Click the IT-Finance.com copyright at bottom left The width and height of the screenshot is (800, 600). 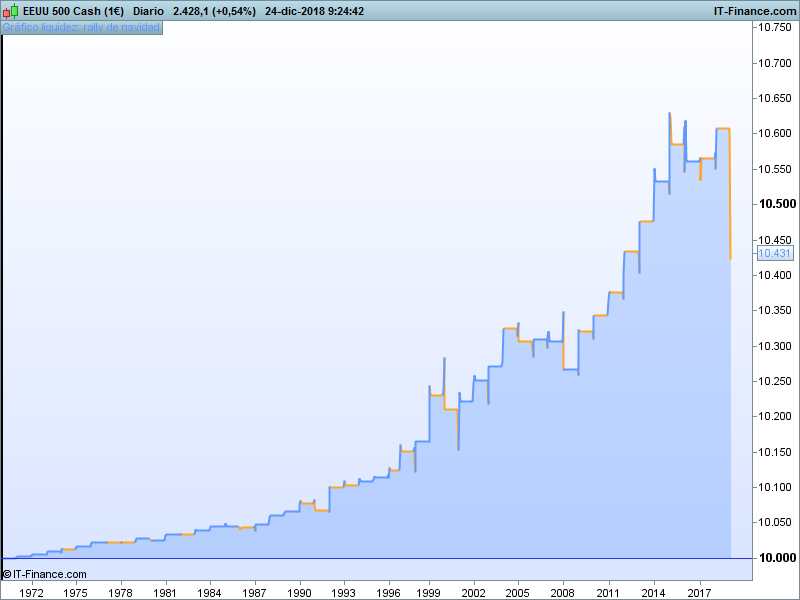[x=45, y=574]
